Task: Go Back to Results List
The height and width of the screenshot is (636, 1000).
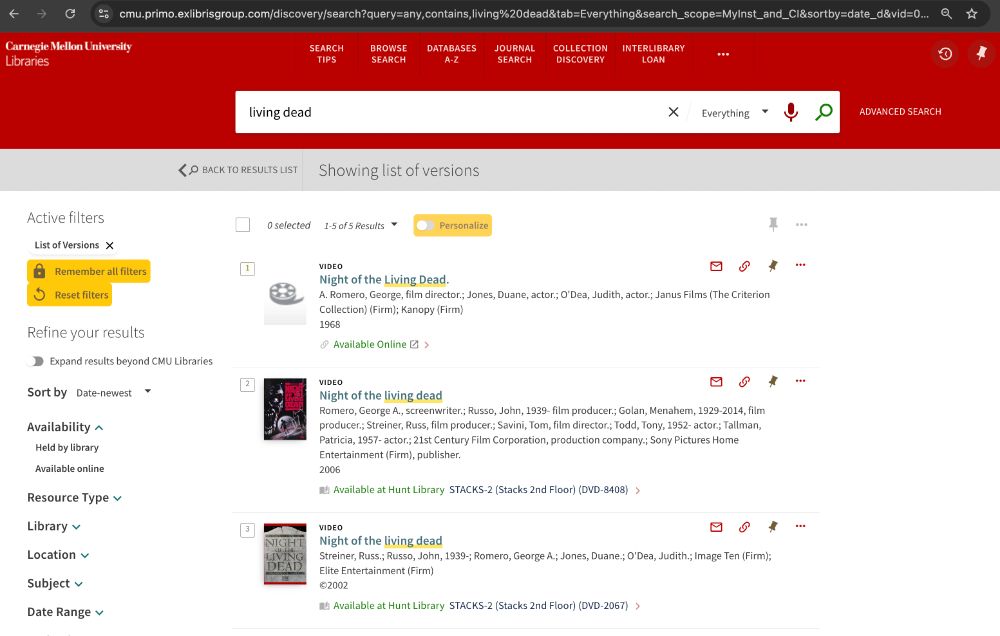Action: click(238, 170)
